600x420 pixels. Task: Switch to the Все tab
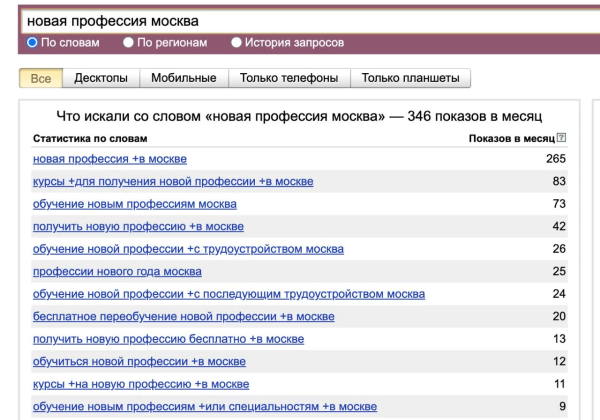41,78
